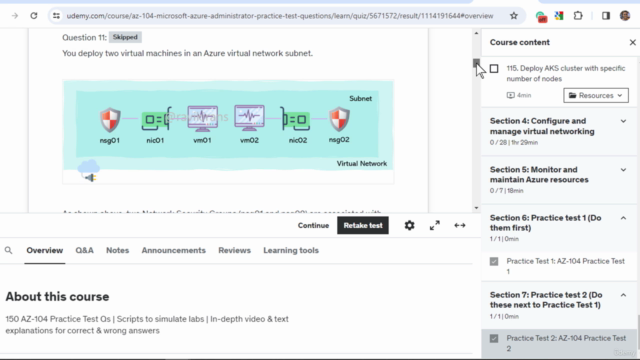Click the colorful extension icon beside the puzzle
Screen dimensions: 640x360
[x=559, y=16]
